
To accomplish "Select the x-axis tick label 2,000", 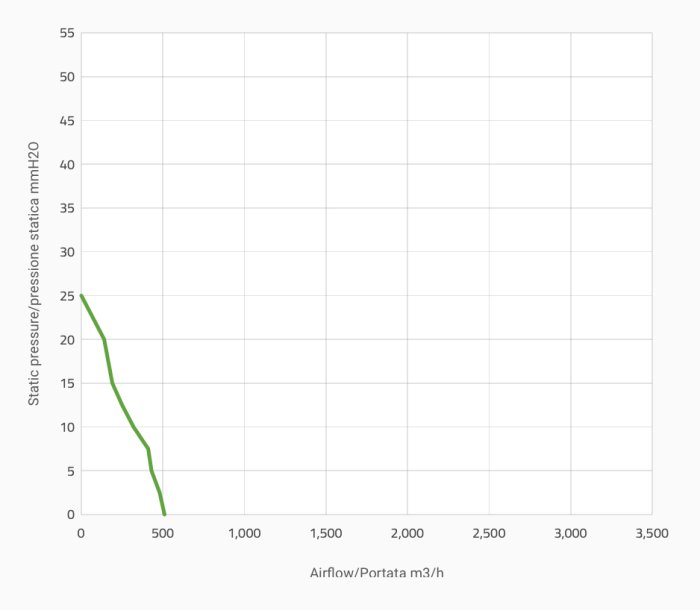I will [407, 534].
